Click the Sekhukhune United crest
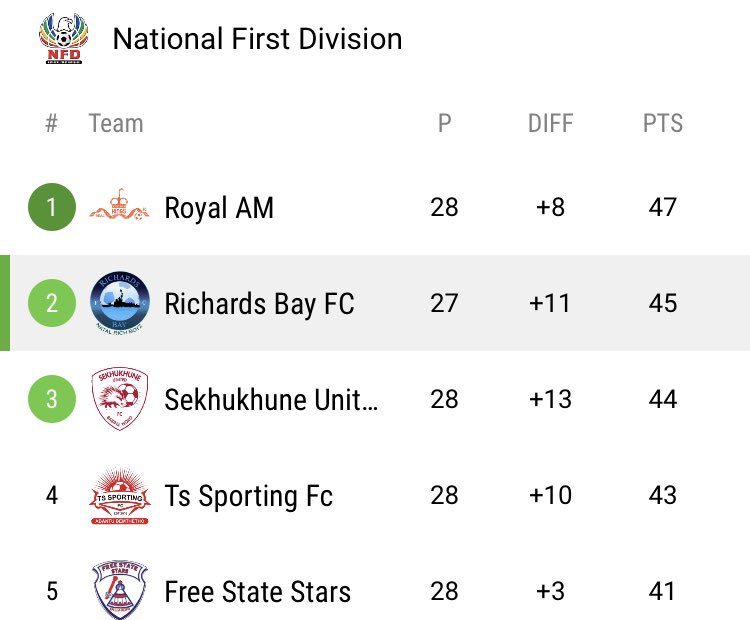This screenshot has width=750, height=620. [119, 399]
